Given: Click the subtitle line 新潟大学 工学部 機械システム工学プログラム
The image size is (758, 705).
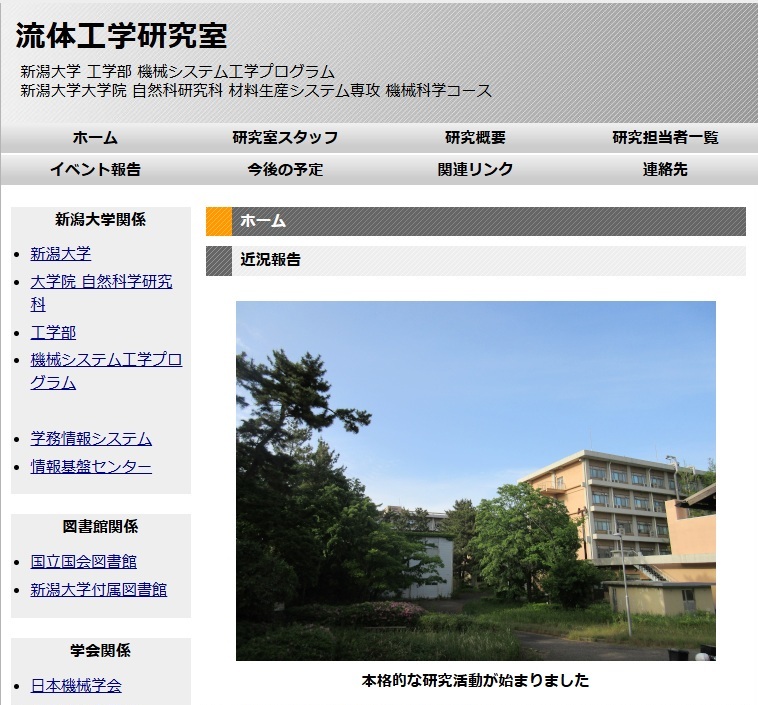Looking at the screenshot, I should click(177, 72).
